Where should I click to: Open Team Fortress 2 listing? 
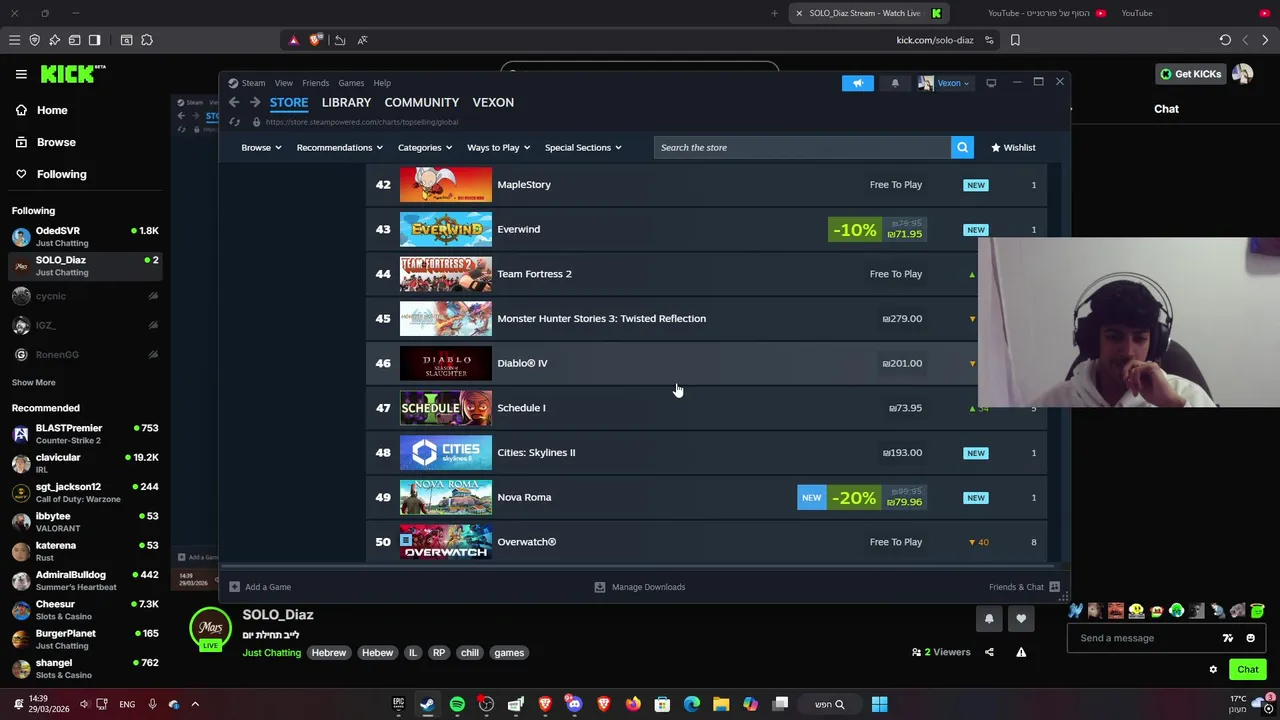point(706,274)
